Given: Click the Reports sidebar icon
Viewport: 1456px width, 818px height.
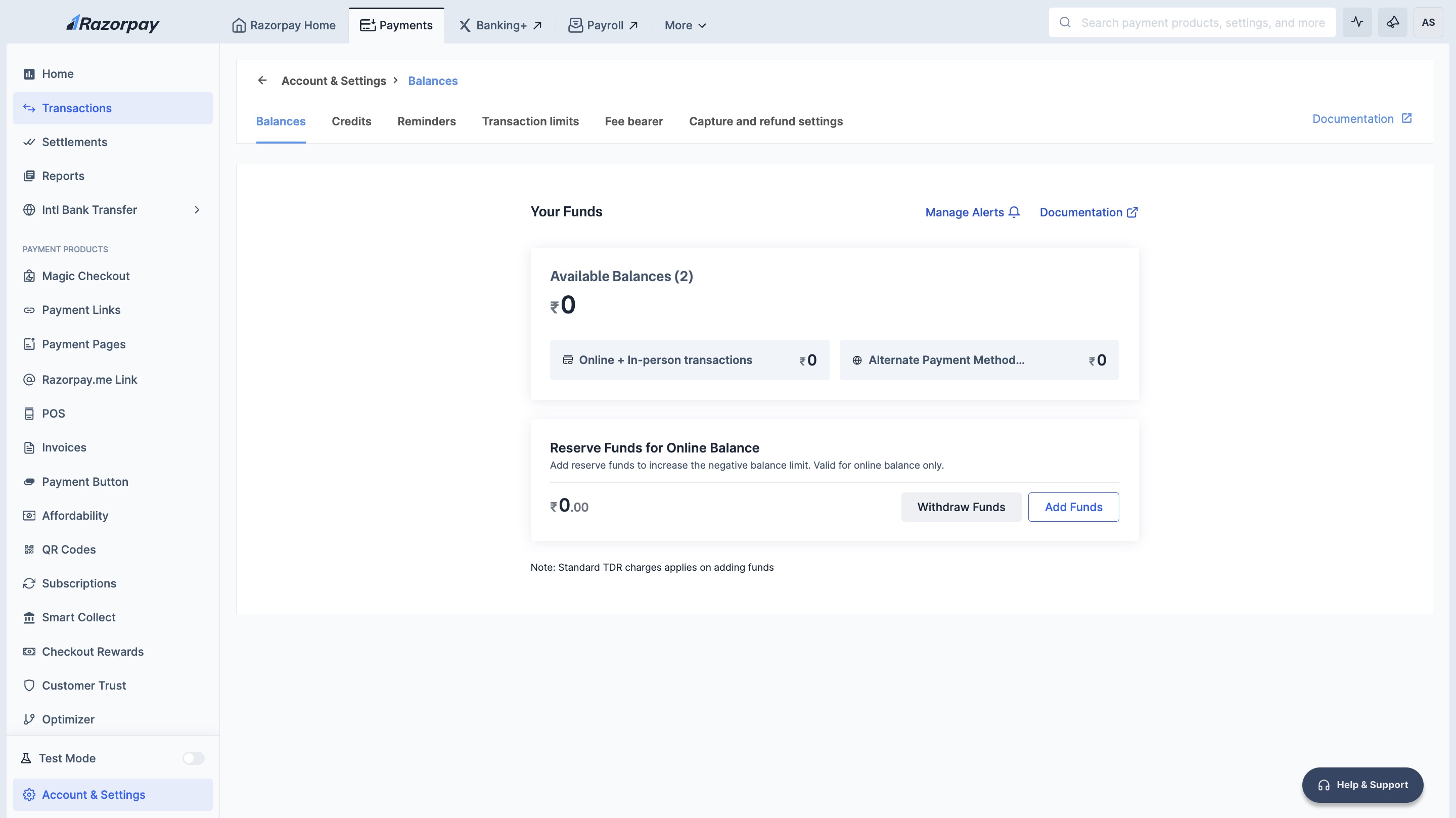Looking at the screenshot, I should click(x=29, y=176).
